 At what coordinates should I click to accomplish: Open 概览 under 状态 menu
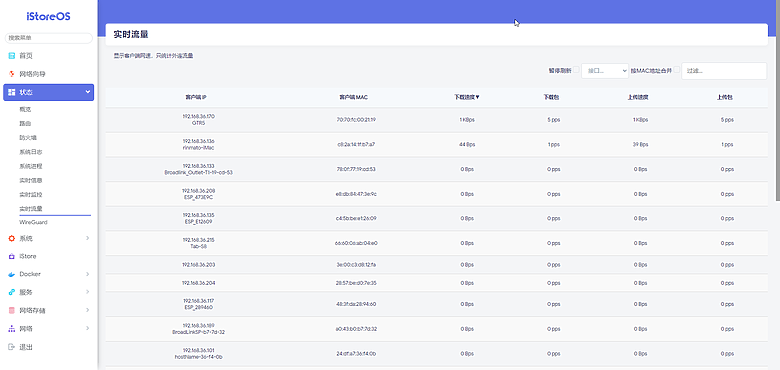click(25, 109)
